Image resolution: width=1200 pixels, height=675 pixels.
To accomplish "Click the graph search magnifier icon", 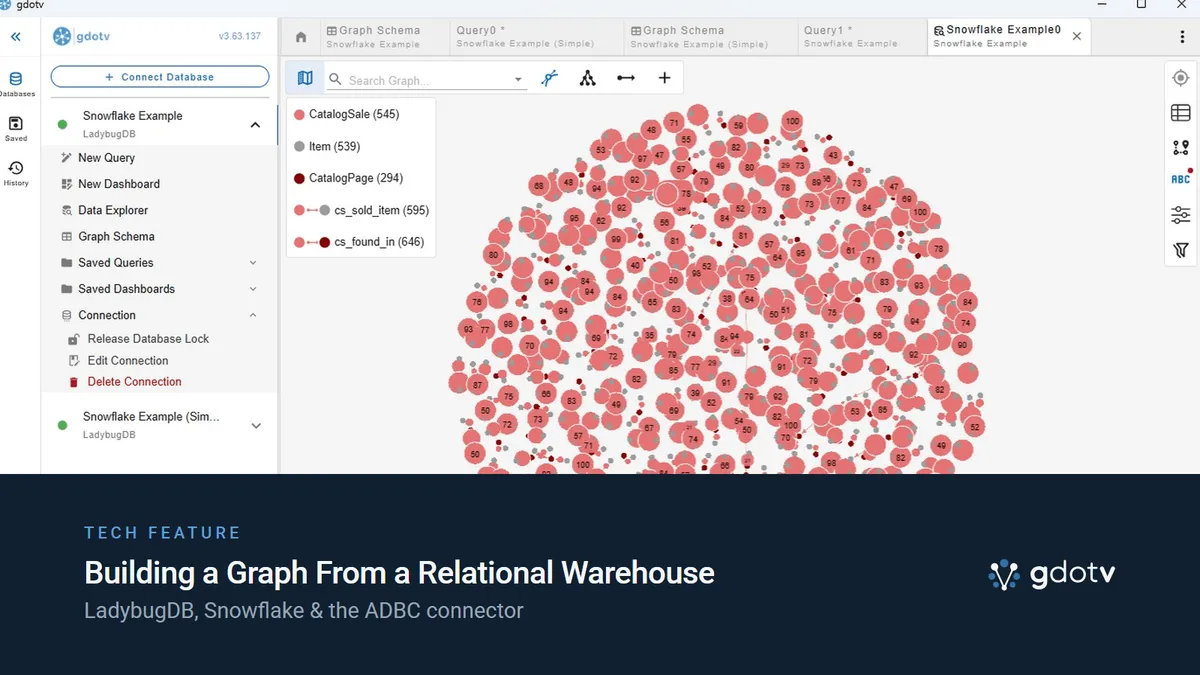I will point(336,80).
